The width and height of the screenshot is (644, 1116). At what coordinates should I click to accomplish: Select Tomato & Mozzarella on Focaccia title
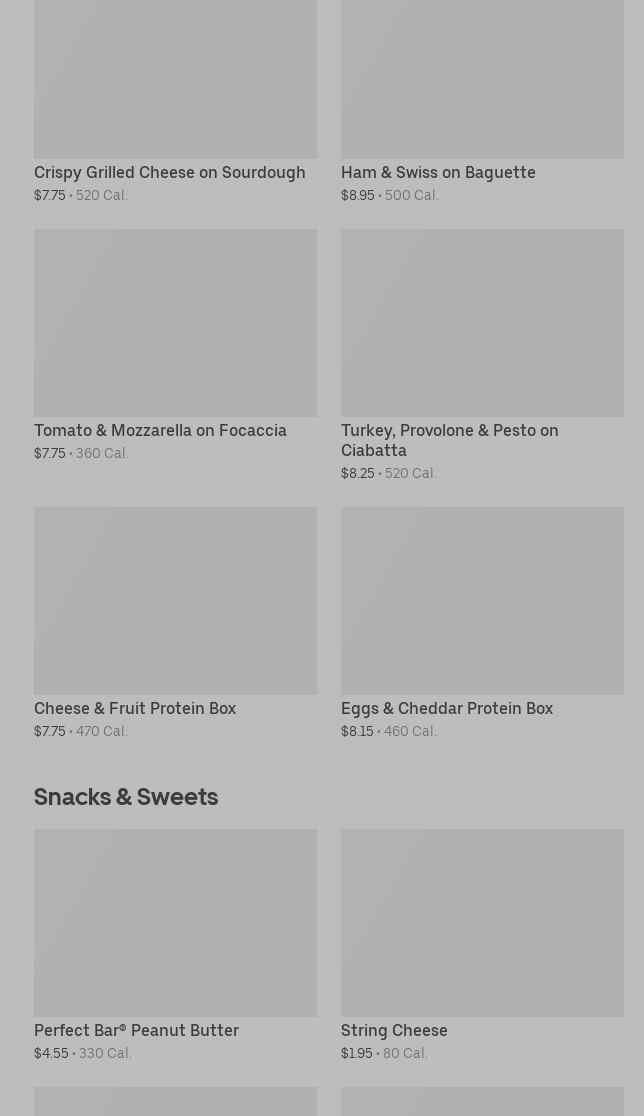[x=160, y=430]
